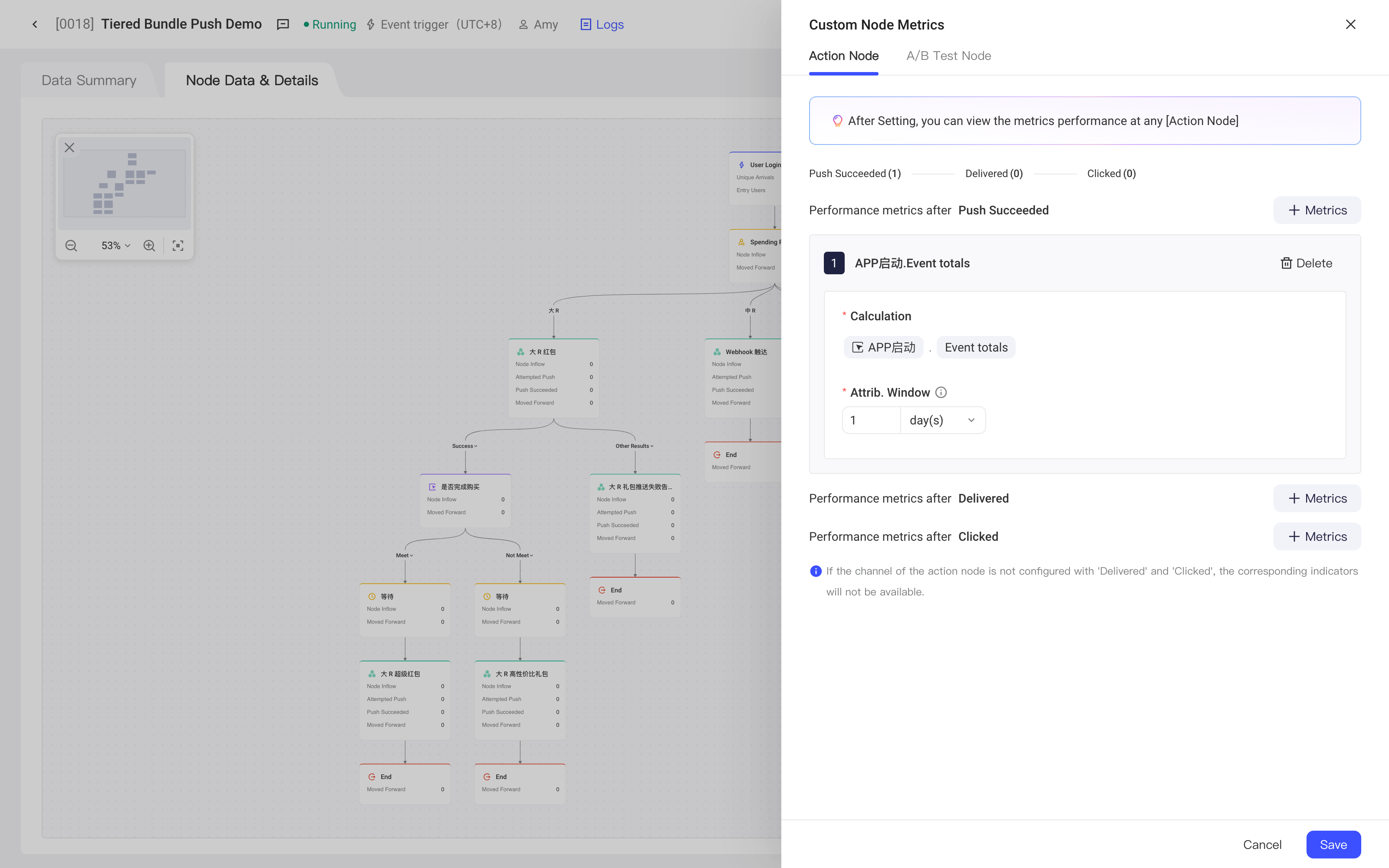The height and width of the screenshot is (868, 1389).
Task: Add Metrics after Push Succeeded
Action: 1317,210
